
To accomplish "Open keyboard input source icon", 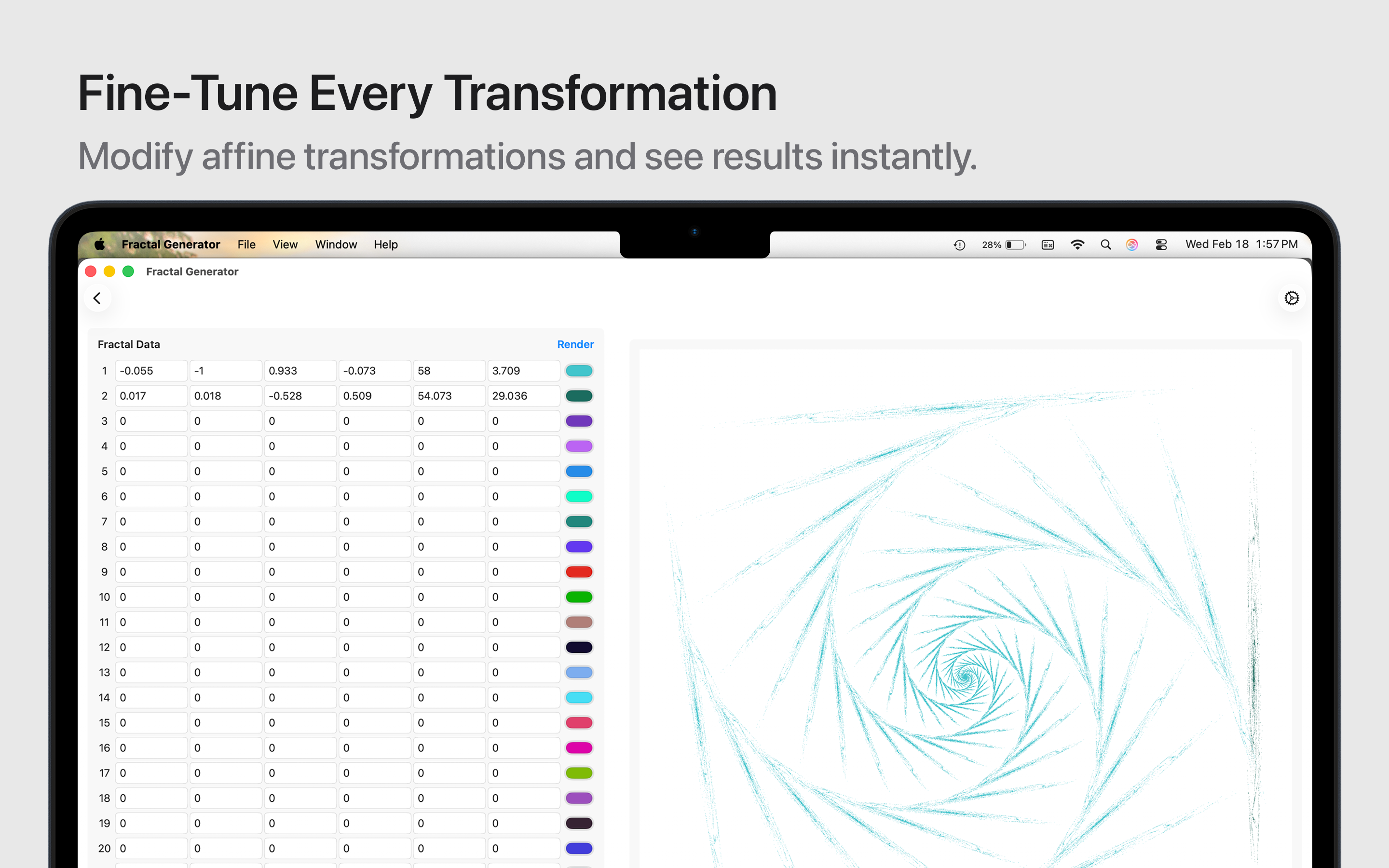I will [1048, 245].
